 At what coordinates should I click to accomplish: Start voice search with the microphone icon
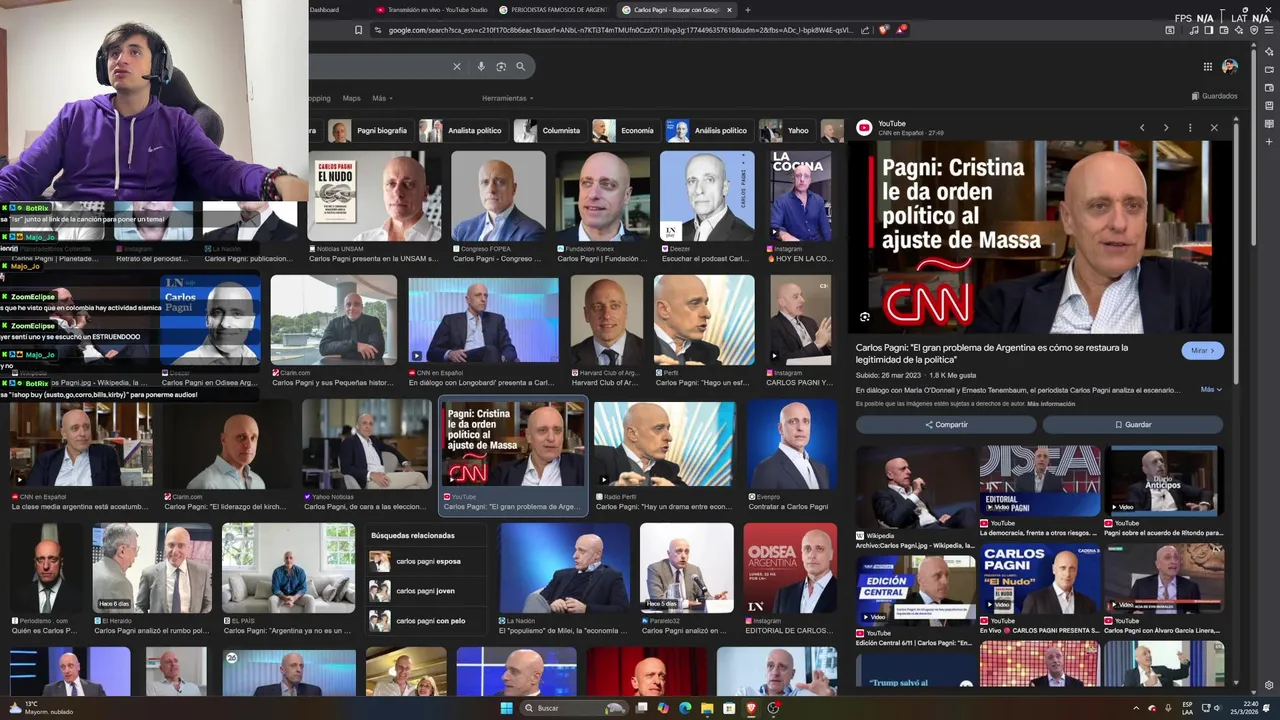pos(481,67)
